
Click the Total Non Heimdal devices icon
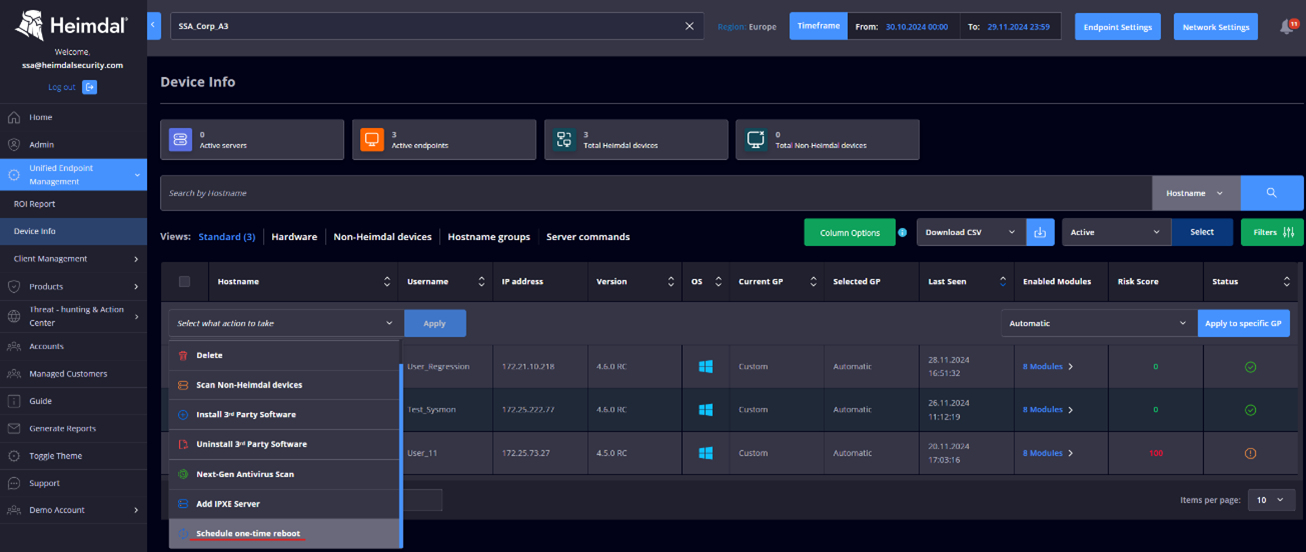[756, 140]
